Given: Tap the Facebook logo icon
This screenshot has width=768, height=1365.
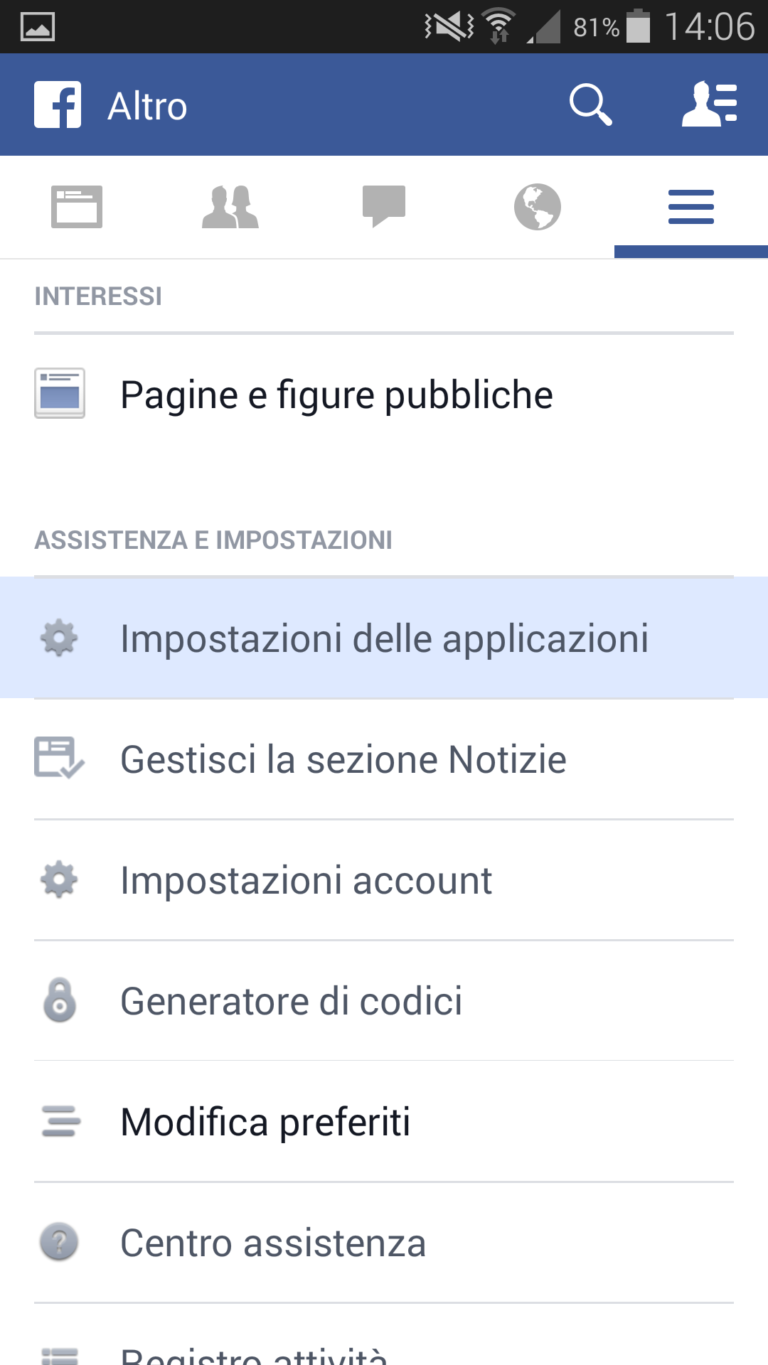Looking at the screenshot, I should 57,105.
